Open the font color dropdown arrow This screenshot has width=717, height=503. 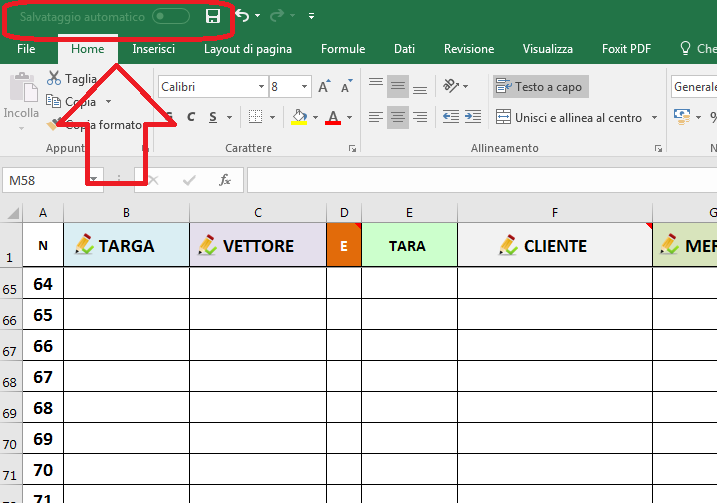pos(349,118)
